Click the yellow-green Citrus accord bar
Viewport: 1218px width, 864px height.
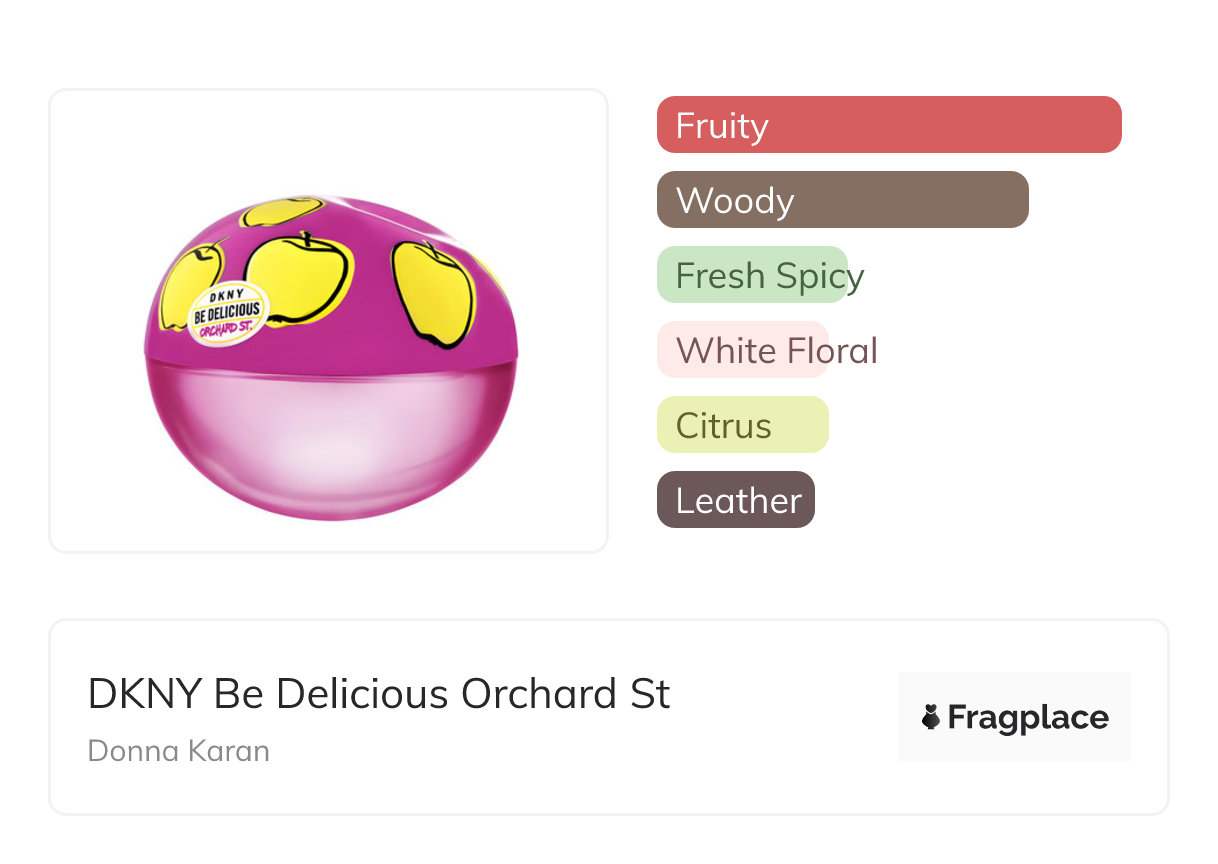pos(742,425)
